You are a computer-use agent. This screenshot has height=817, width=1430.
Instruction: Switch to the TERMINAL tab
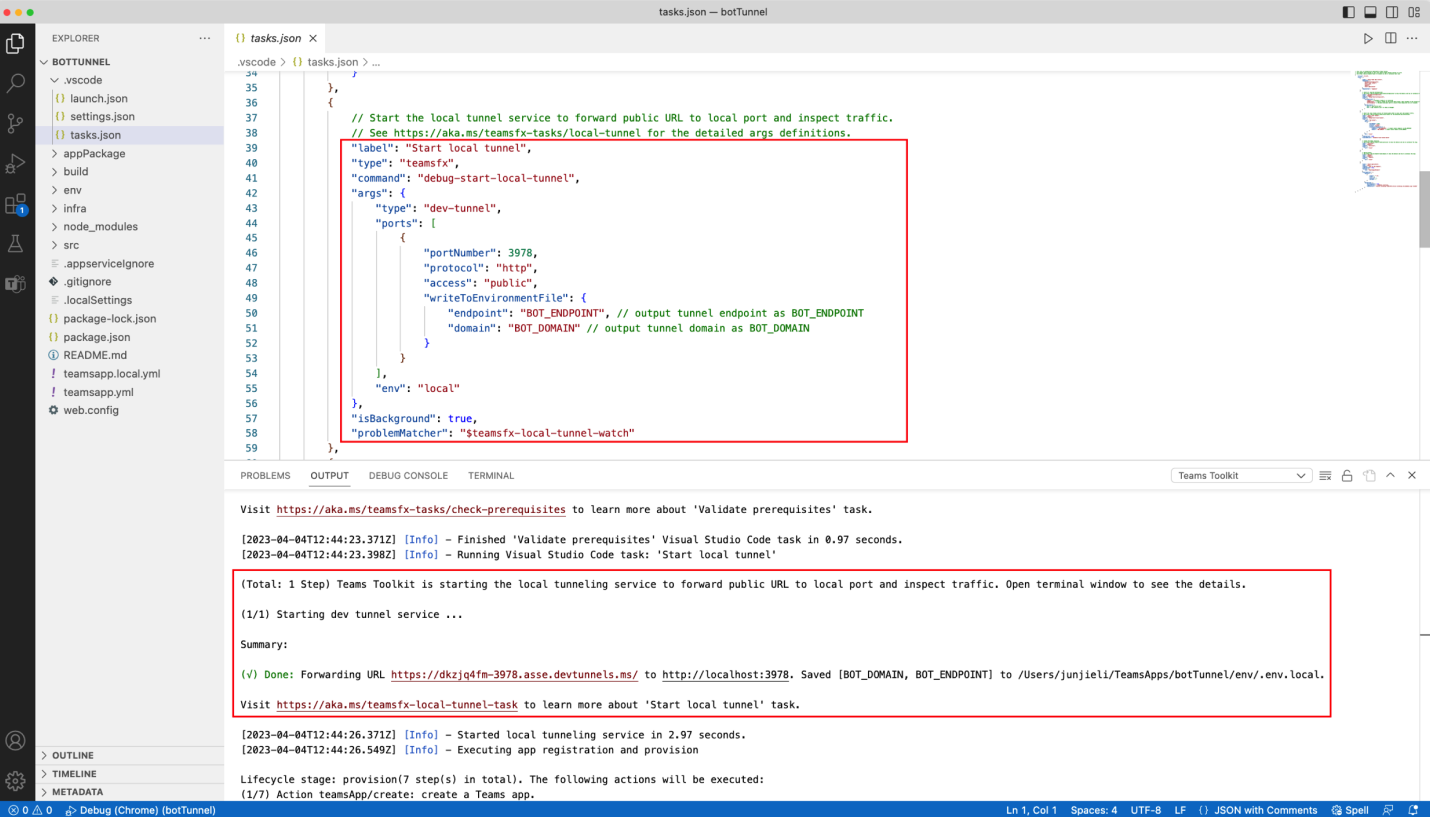coord(491,476)
